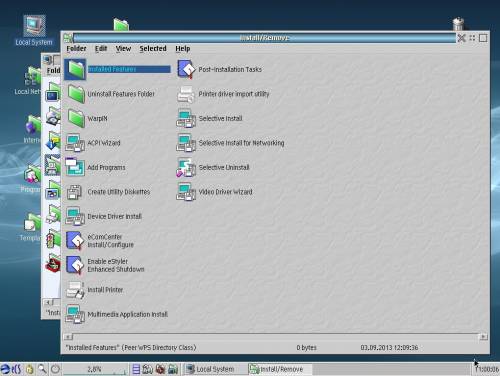Open the Add Programs icon
The width and height of the screenshot is (500, 376).
pyautogui.click(x=75, y=167)
